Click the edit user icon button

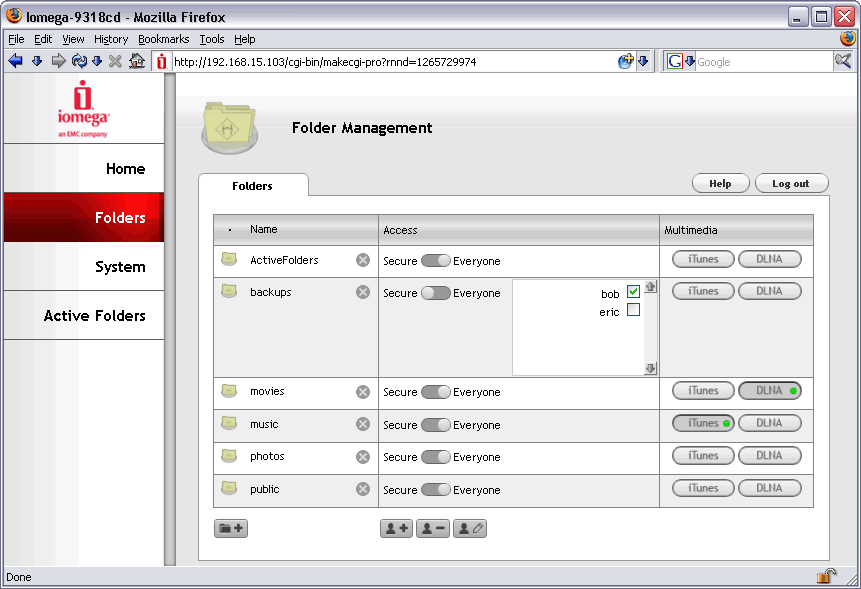[x=469, y=528]
